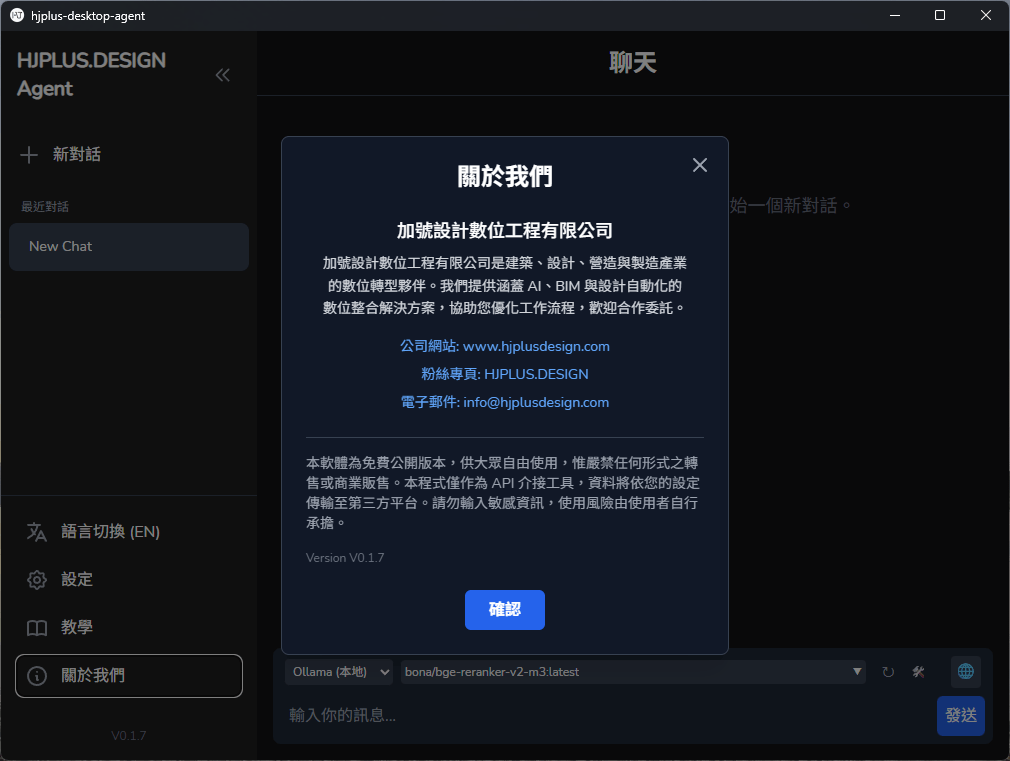Image resolution: width=1010 pixels, height=761 pixels.
Task: Switch language via 語言切換 (EN)
Action: pyautogui.click(x=110, y=532)
